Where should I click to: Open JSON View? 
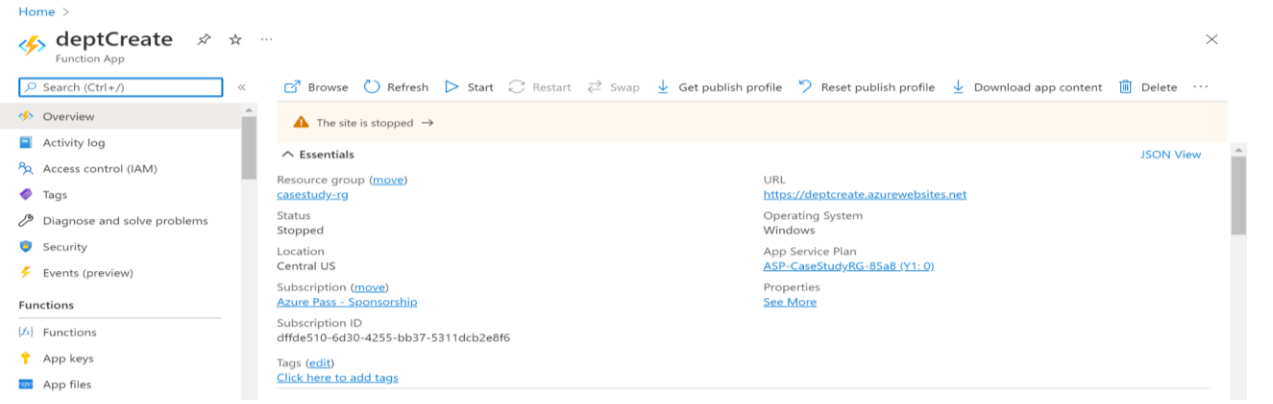click(x=1171, y=155)
